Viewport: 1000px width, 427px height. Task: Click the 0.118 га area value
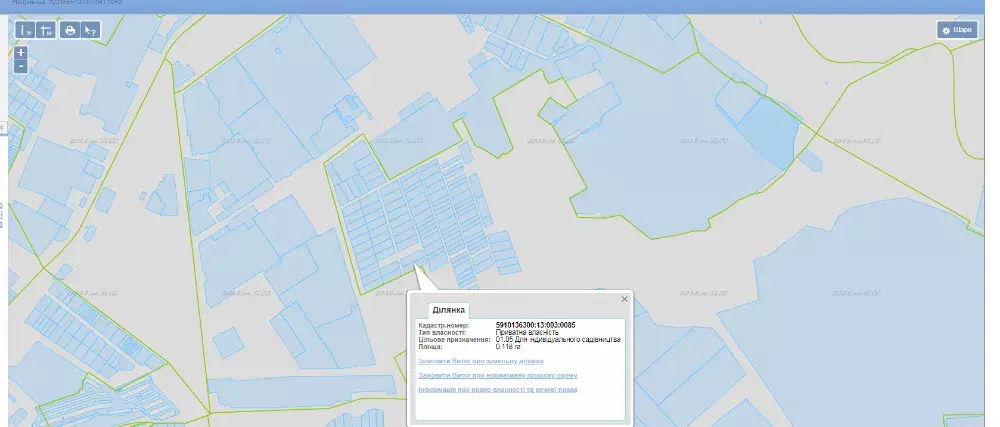point(510,347)
